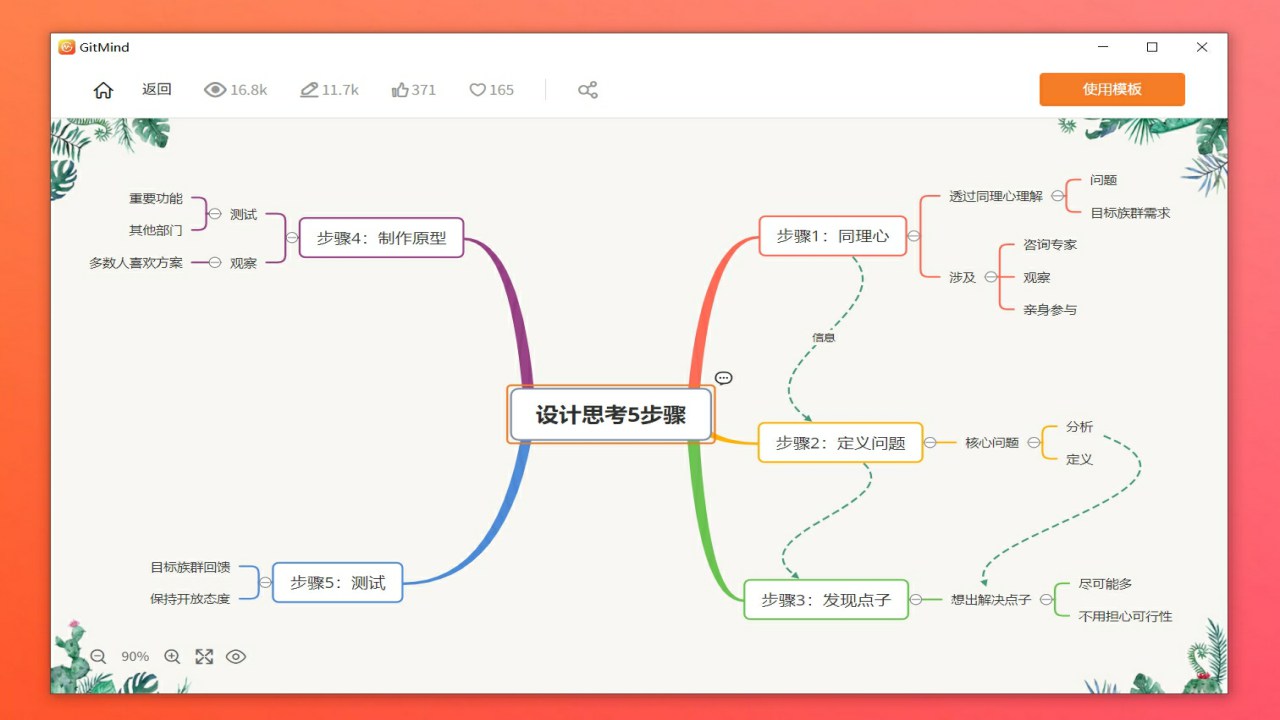
Task: Click the 使用模板 button
Action: pos(1112,89)
